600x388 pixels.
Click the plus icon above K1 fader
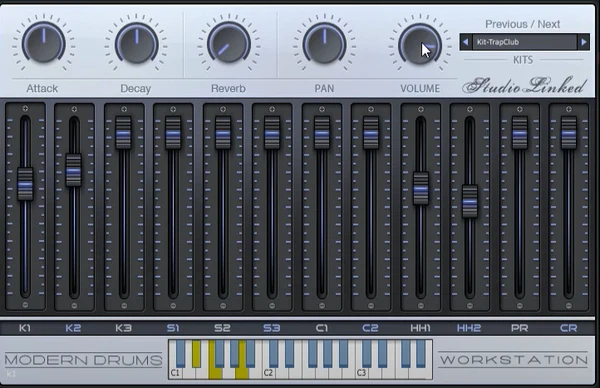25,109
